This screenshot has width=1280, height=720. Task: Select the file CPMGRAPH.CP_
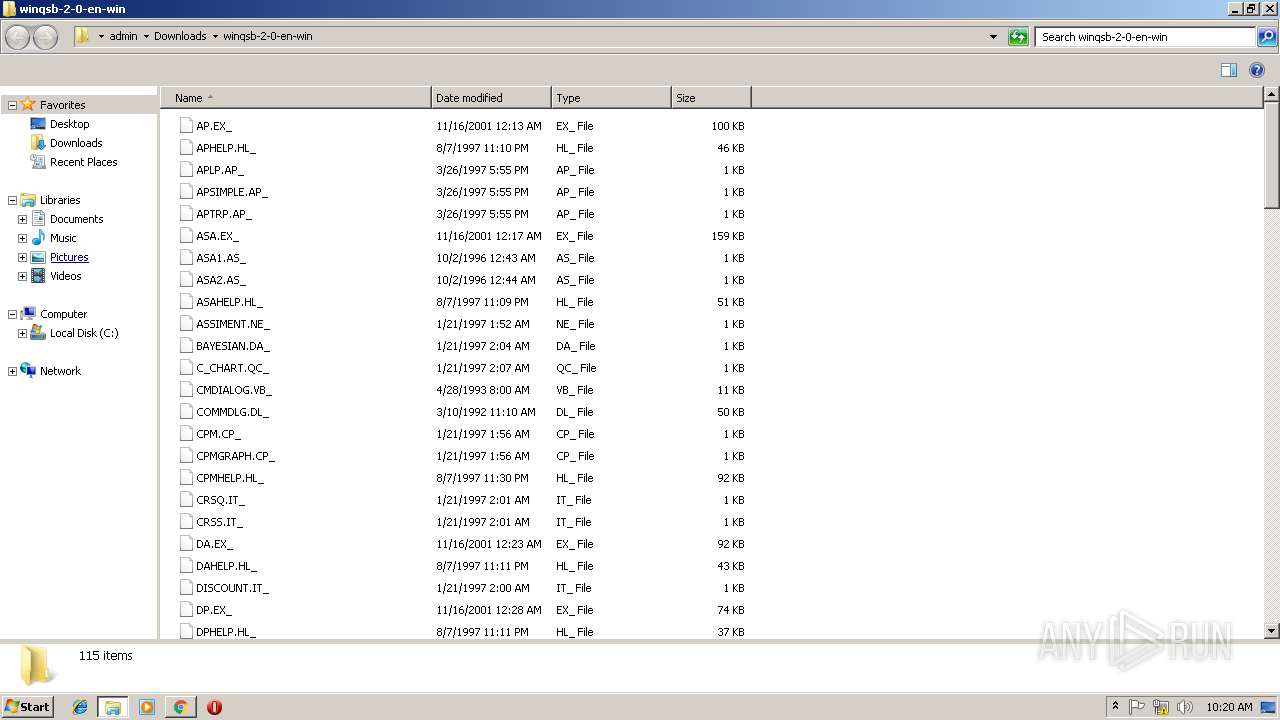235,456
